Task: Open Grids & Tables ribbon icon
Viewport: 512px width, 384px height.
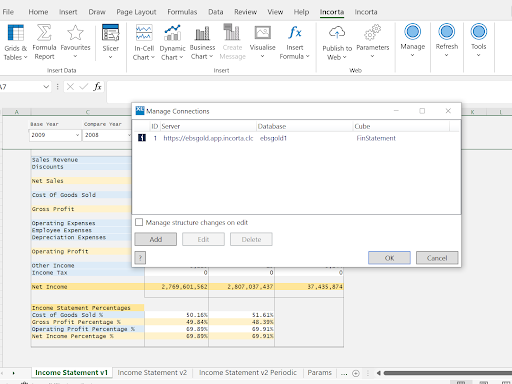Action: click(15, 33)
